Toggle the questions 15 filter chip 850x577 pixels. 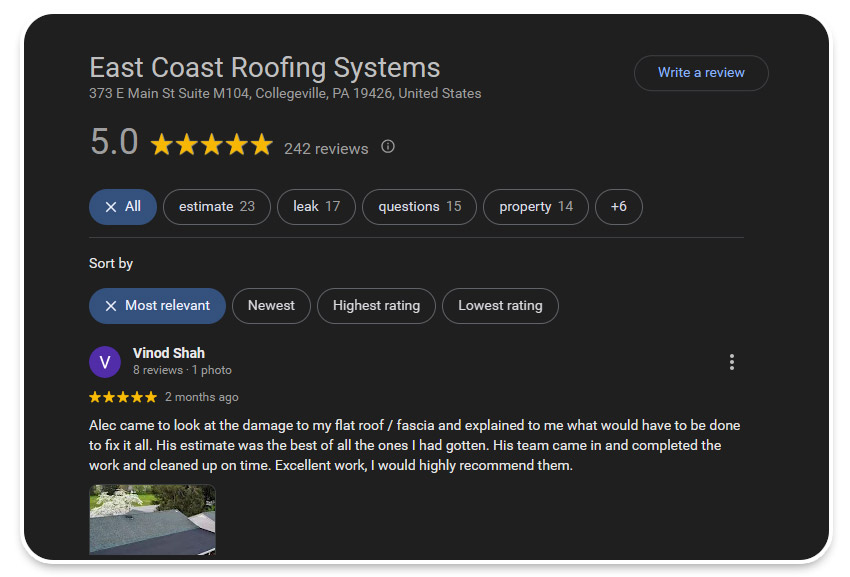pos(419,207)
